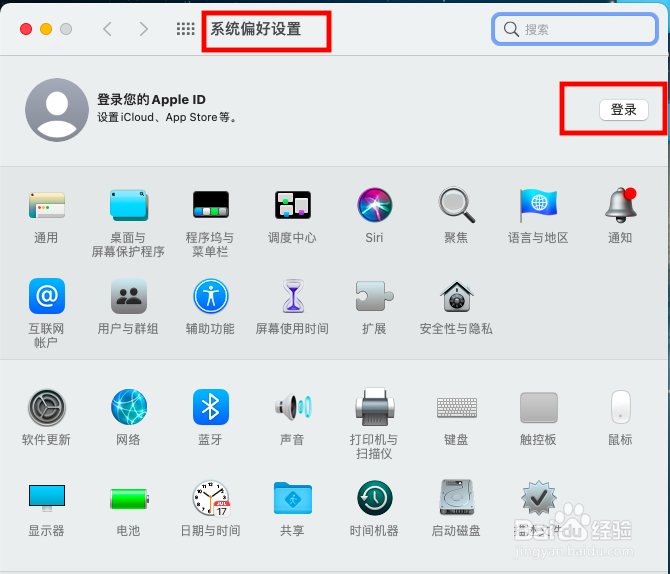Click the 登录 sign-in button

(x=623, y=110)
